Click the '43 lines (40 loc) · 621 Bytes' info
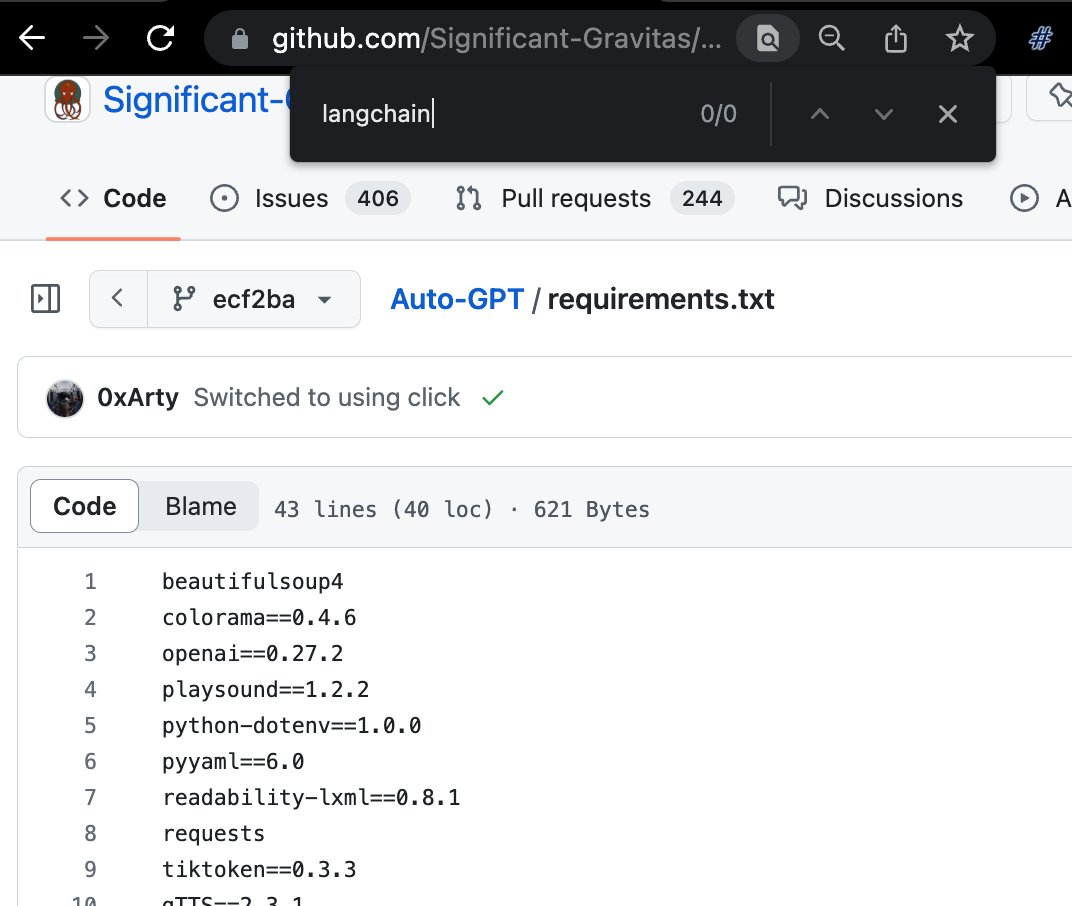The image size is (1072, 906). [x=461, y=509]
